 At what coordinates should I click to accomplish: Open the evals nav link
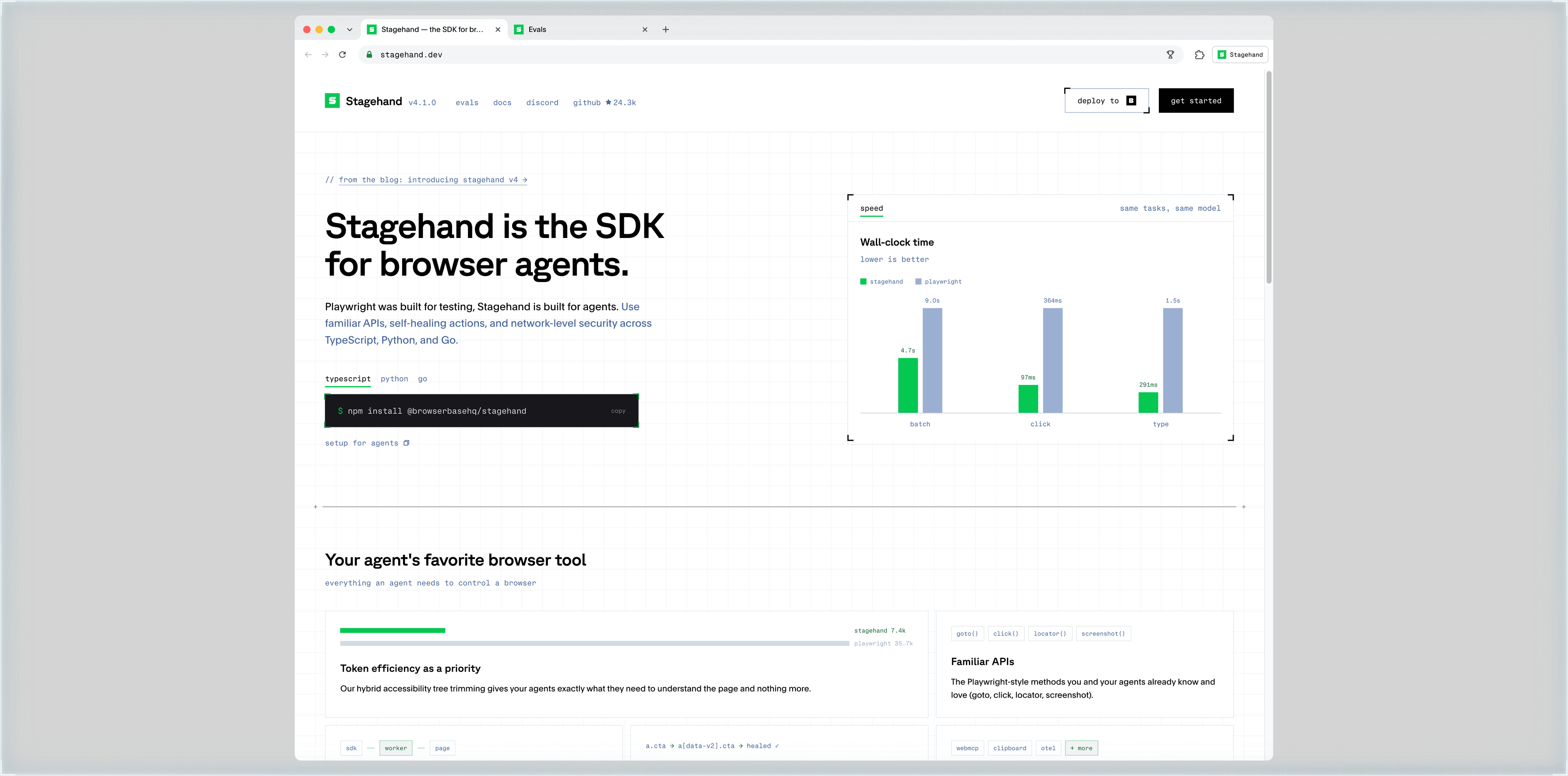tap(467, 103)
